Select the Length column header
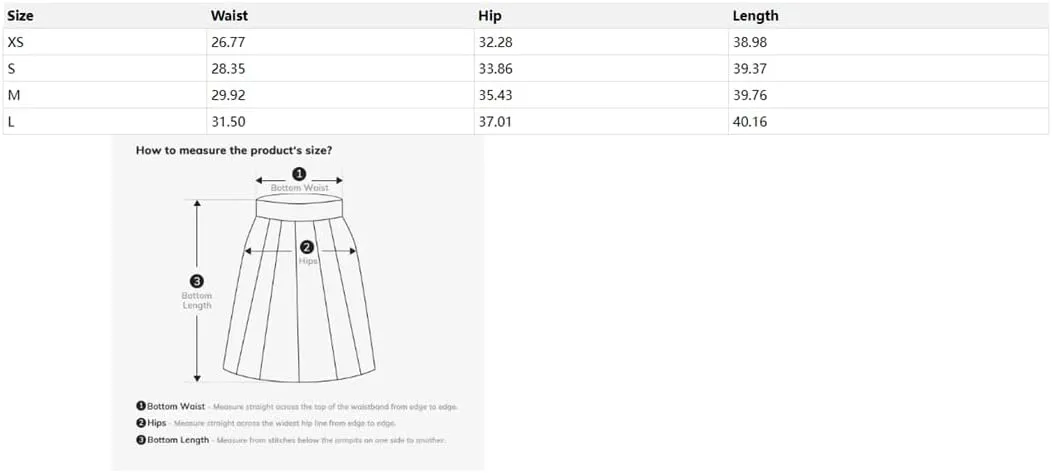Viewport: 1052px width, 473px height. [755, 15]
